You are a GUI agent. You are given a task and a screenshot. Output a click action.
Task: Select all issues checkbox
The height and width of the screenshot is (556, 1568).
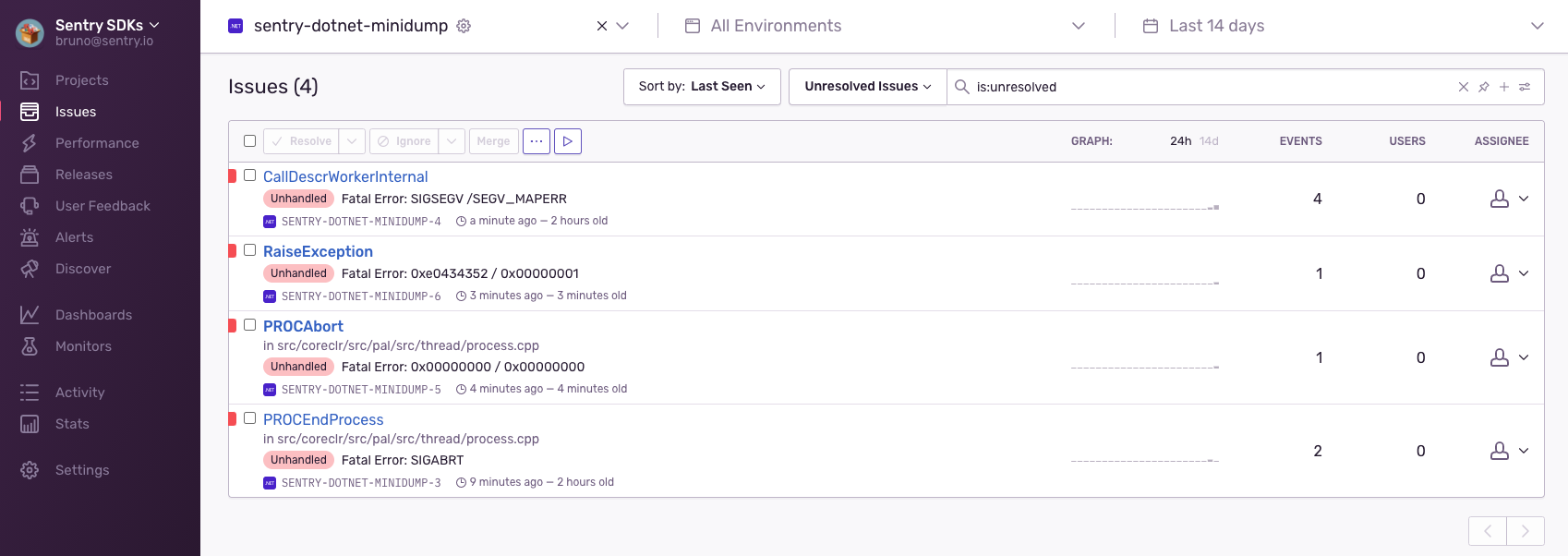[249, 141]
